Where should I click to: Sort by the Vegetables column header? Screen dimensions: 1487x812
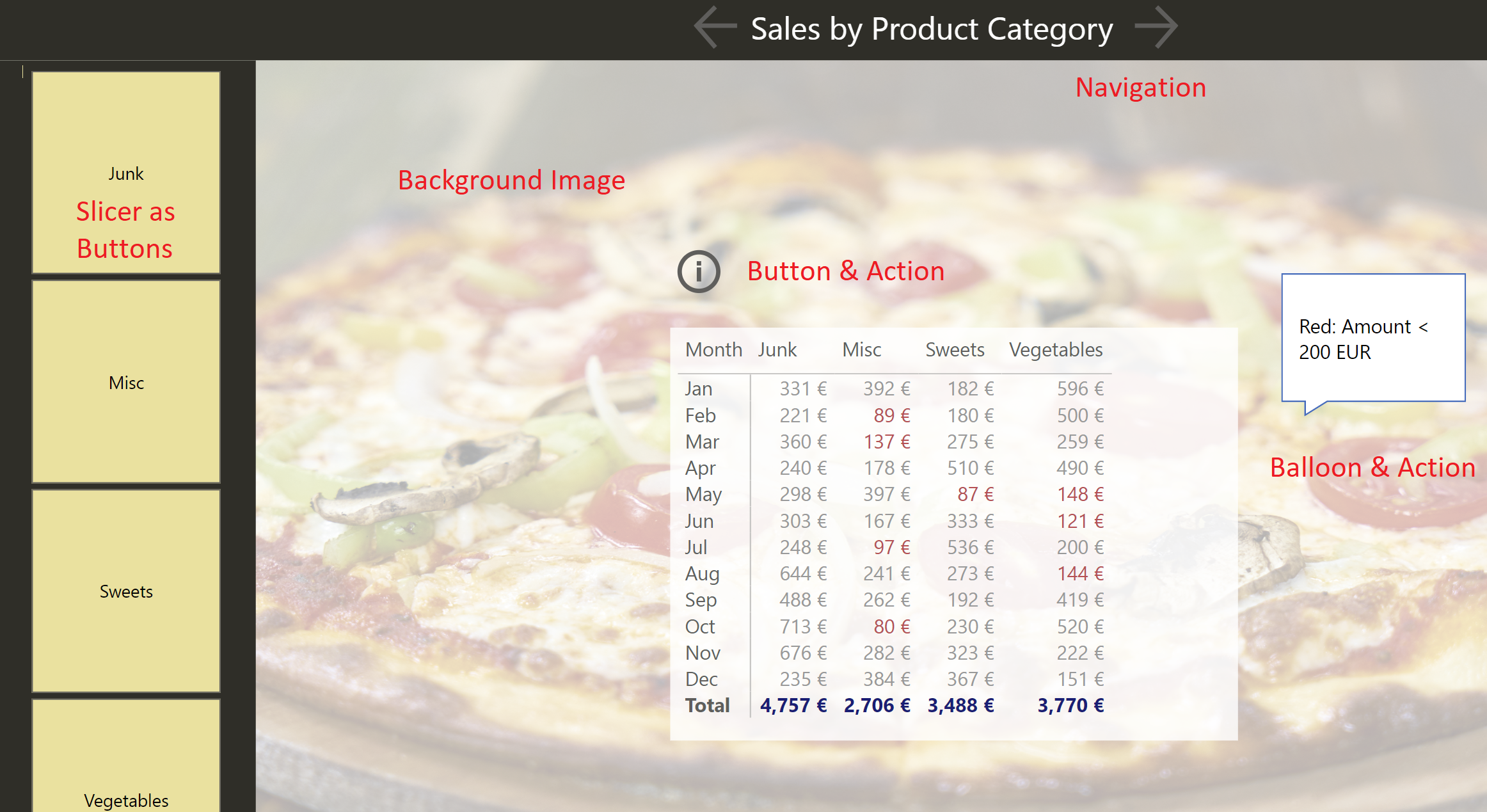tap(1055, 350)
